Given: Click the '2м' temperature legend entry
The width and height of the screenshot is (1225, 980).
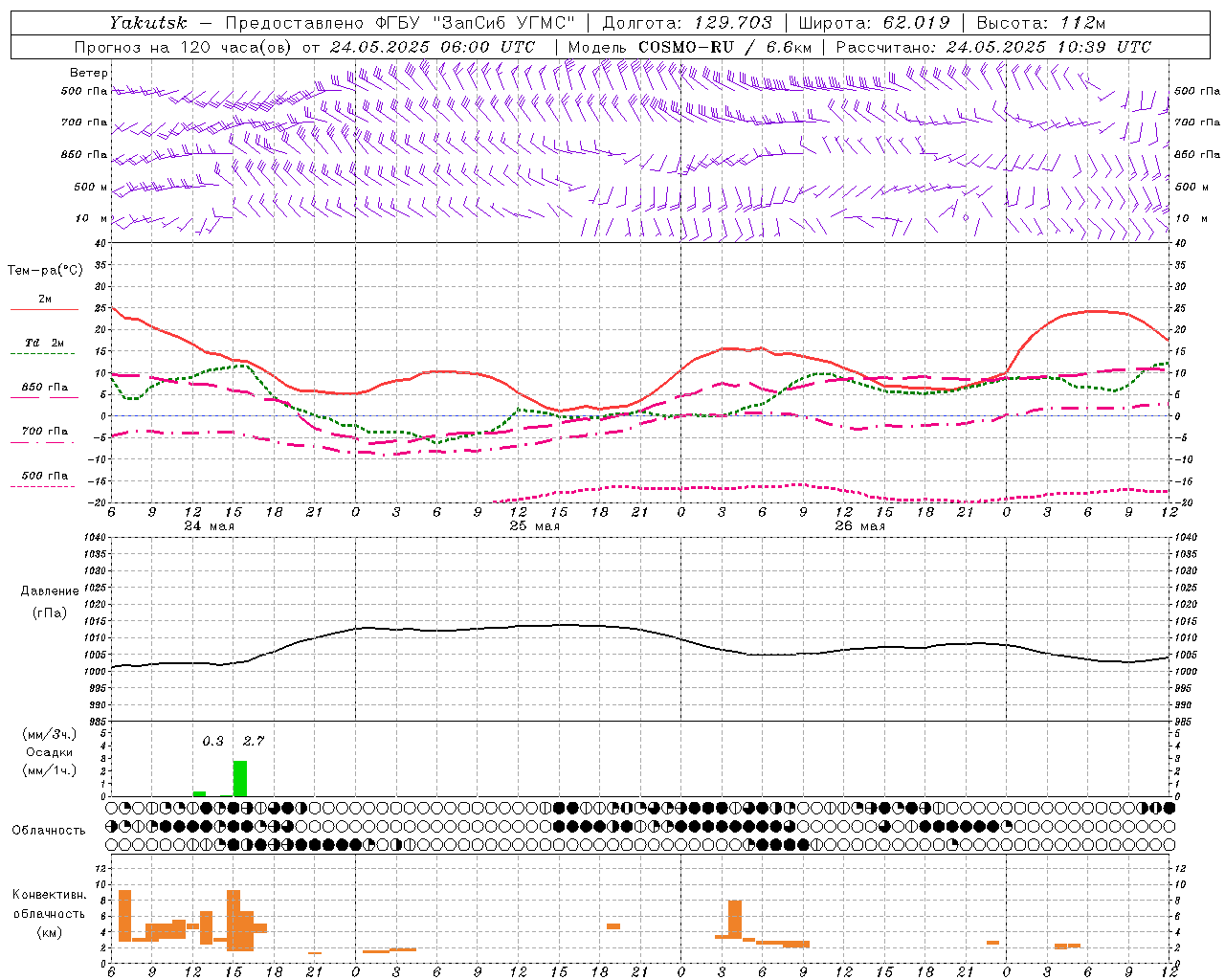Looking at the screenshot, I should [x=45, y=300].
